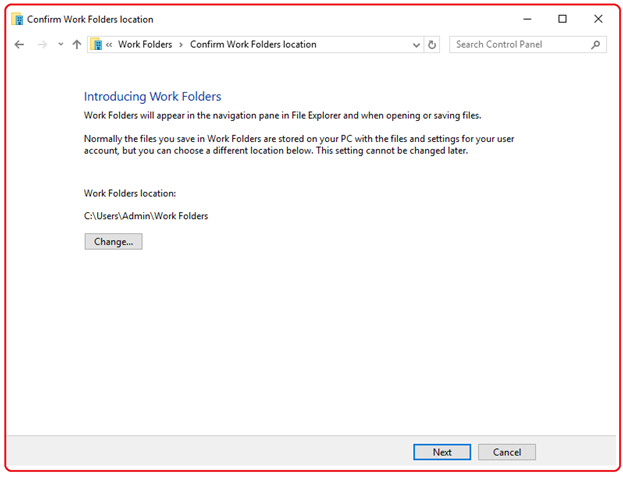Click the search magnifier icon
This screenshot has height=477, width=623.
595,45
